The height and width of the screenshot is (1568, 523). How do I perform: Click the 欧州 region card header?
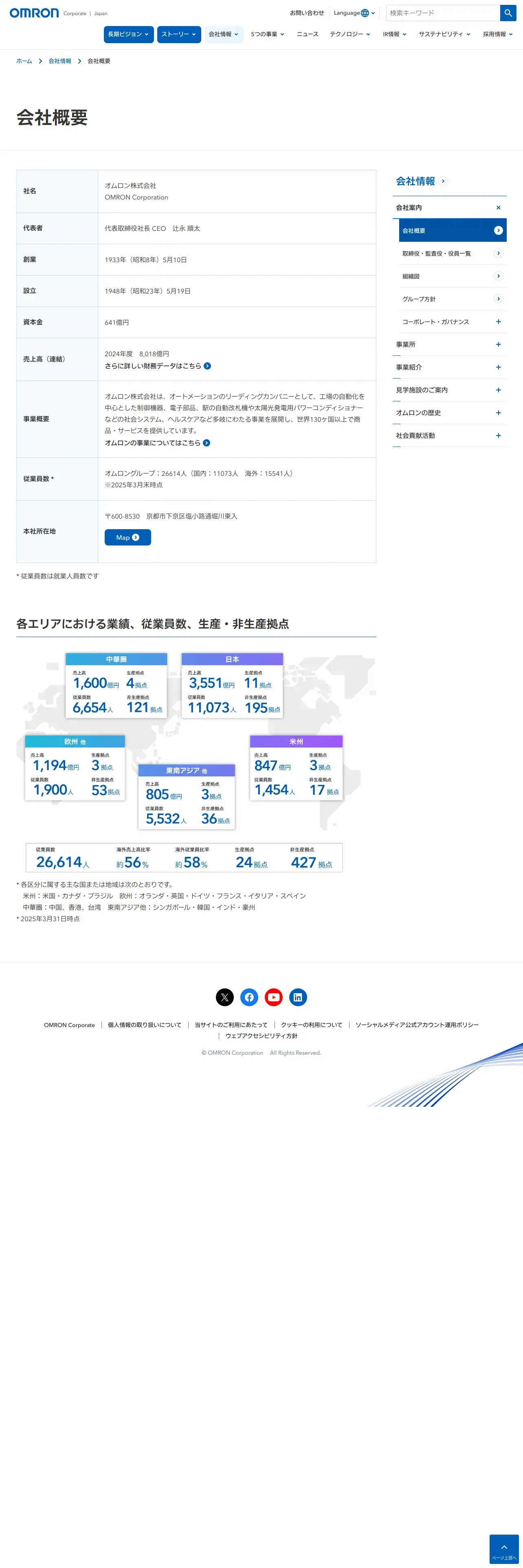pos(75,741)
